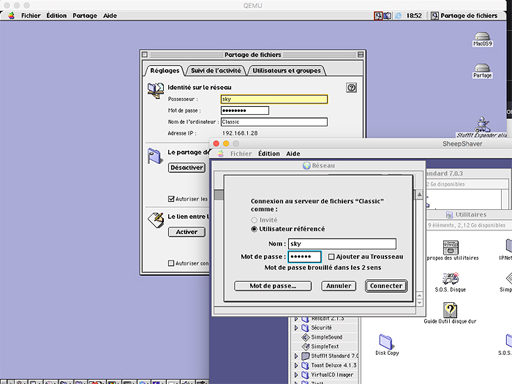Click the Mot de passe field in connection dialog

pyautogui.click(x=305, y=257)
